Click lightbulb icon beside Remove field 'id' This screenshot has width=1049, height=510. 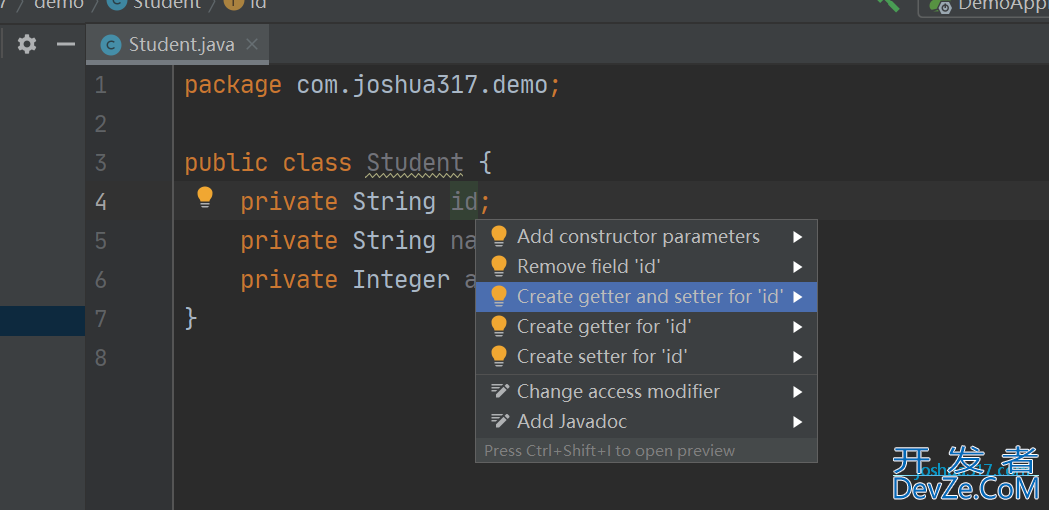pos(499,266)
